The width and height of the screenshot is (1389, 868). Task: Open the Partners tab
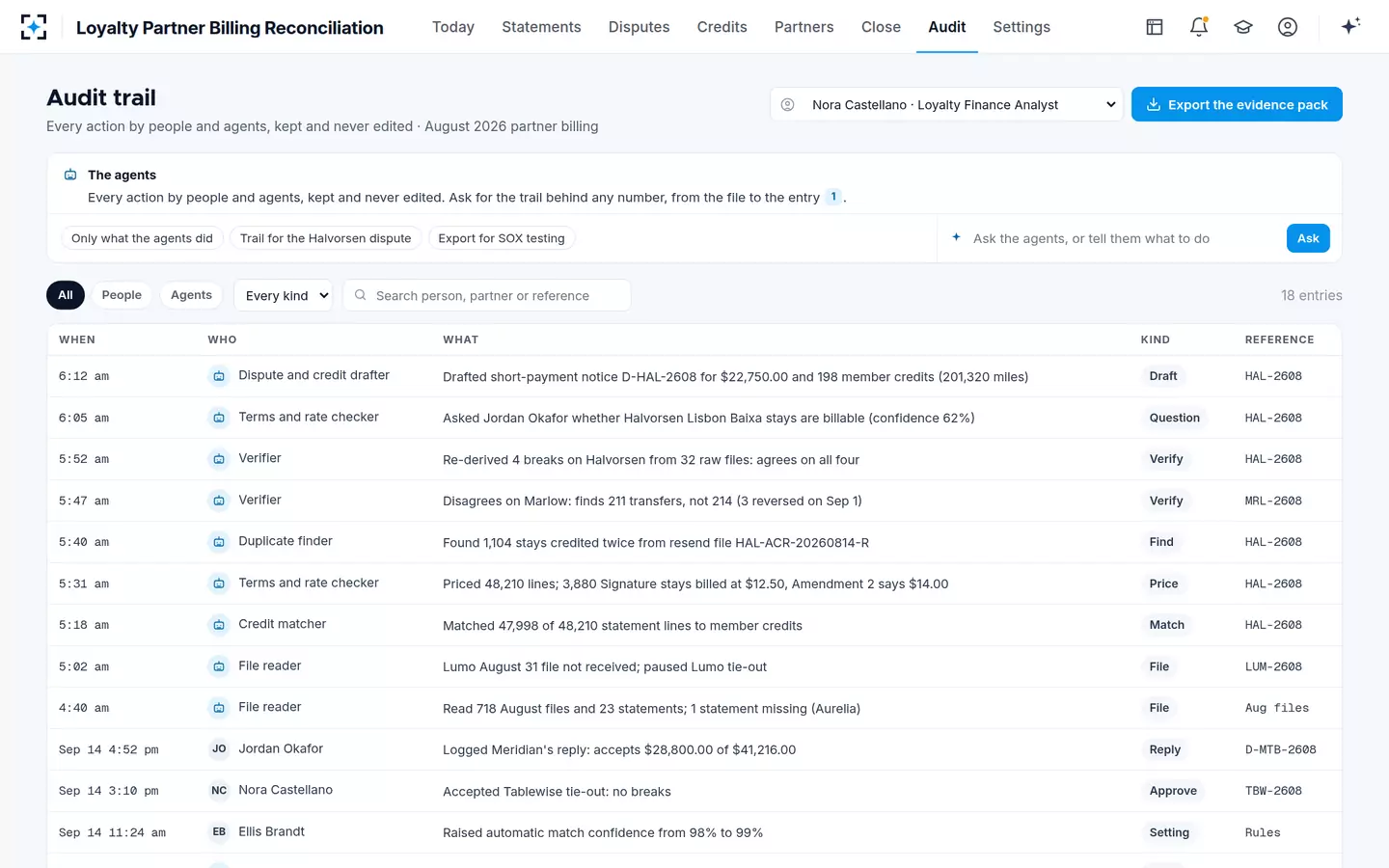(804, 27)
